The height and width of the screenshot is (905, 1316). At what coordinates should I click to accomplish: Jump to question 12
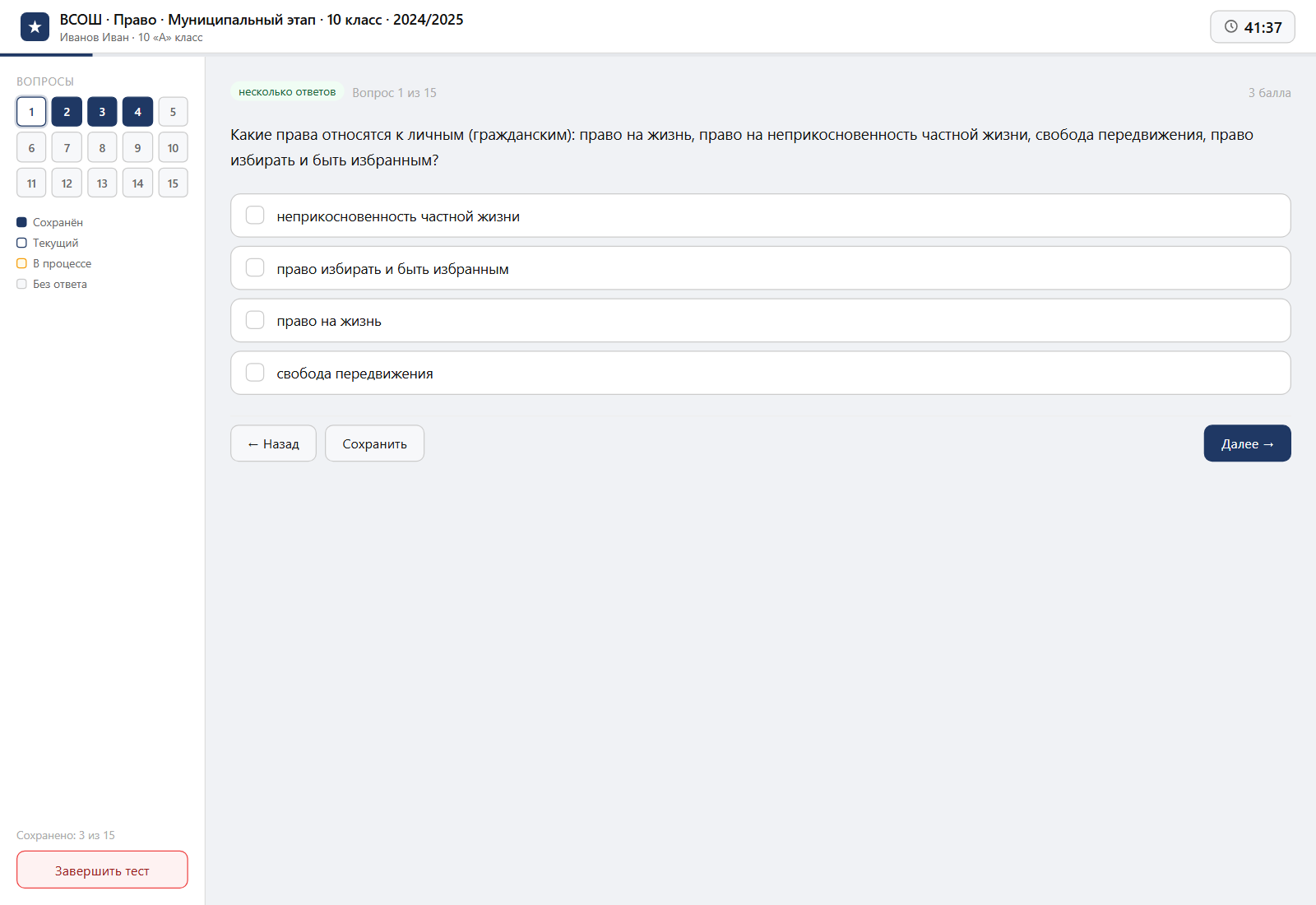click(67, 183)
